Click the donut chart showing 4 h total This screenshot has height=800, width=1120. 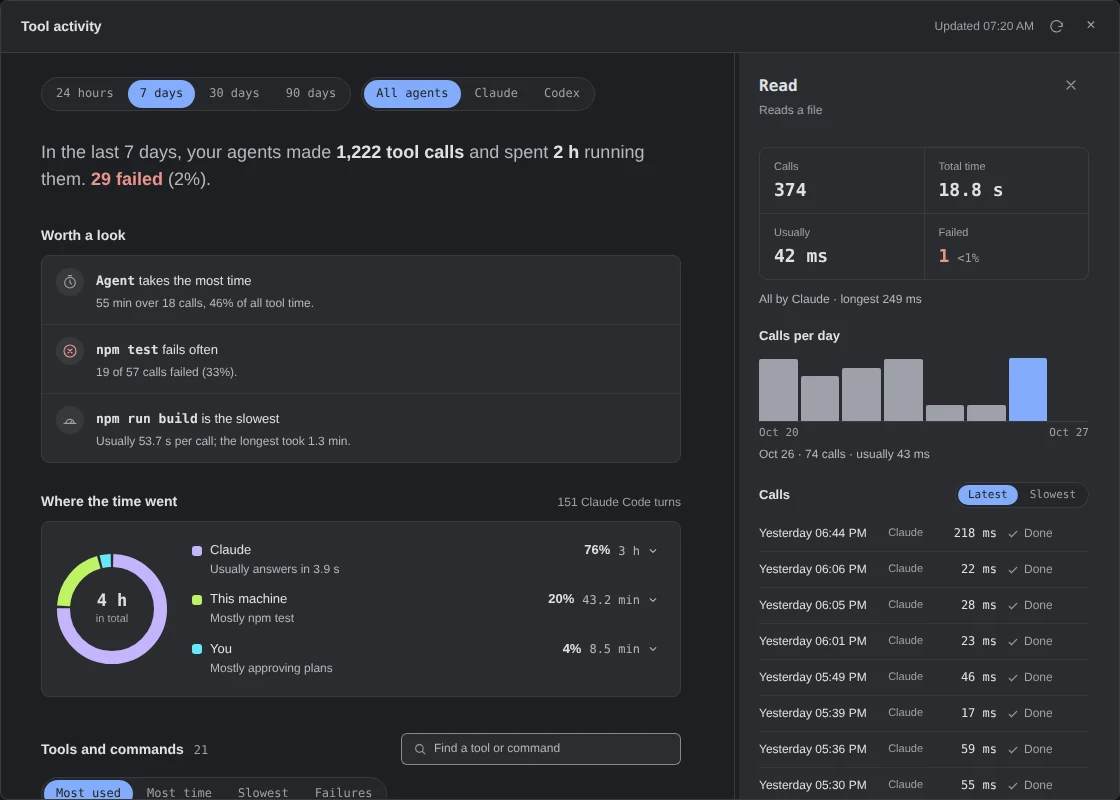click(112, 609)
